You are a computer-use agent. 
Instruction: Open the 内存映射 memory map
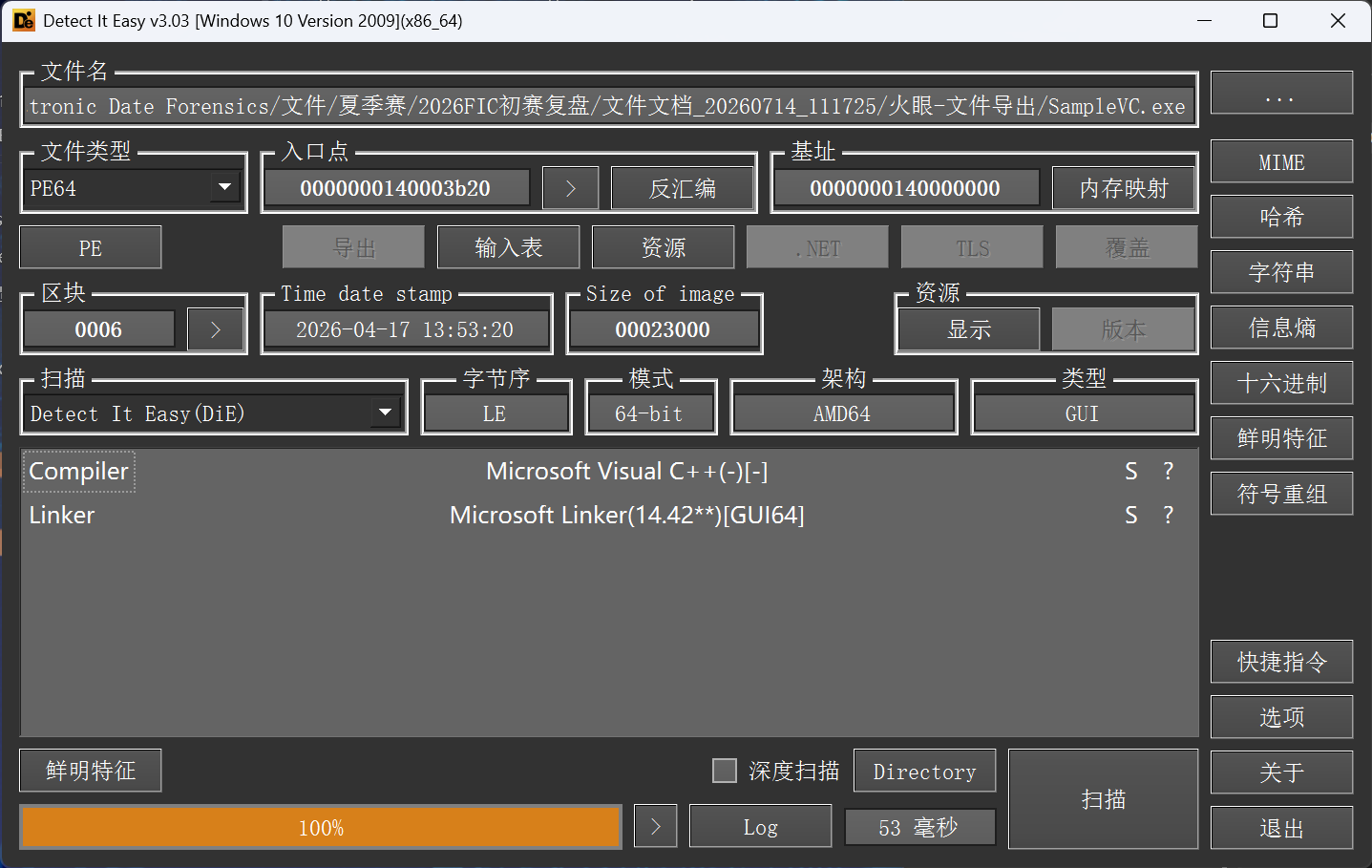click(x=1124, y=188)
